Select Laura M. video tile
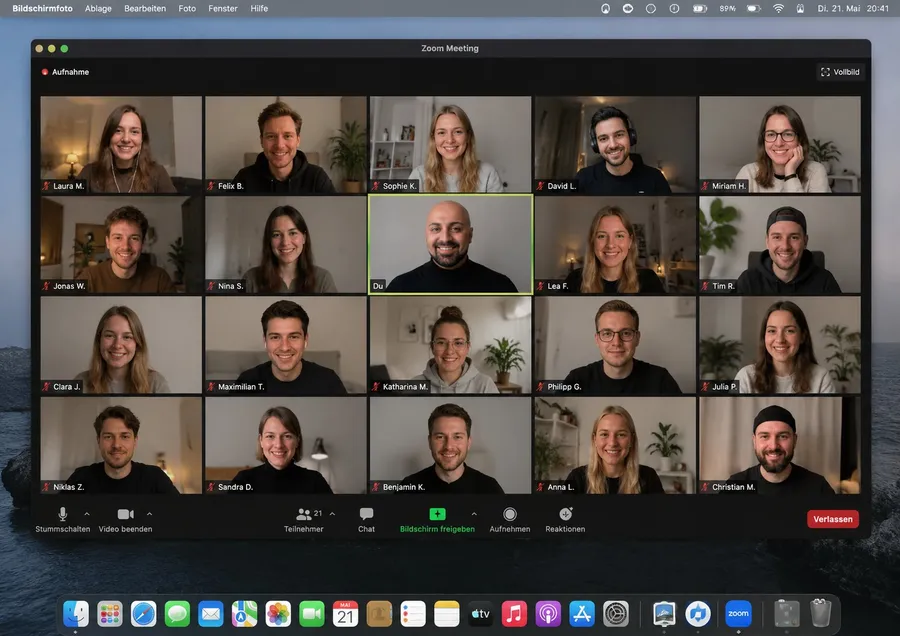Screen dimensions: 900x636 point(121,144)
